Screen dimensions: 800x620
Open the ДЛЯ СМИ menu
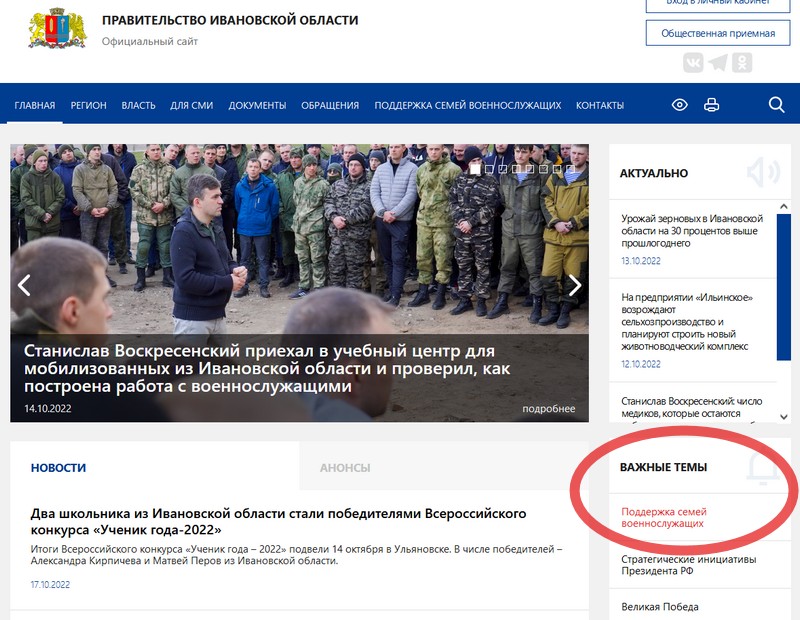point(192,106)
